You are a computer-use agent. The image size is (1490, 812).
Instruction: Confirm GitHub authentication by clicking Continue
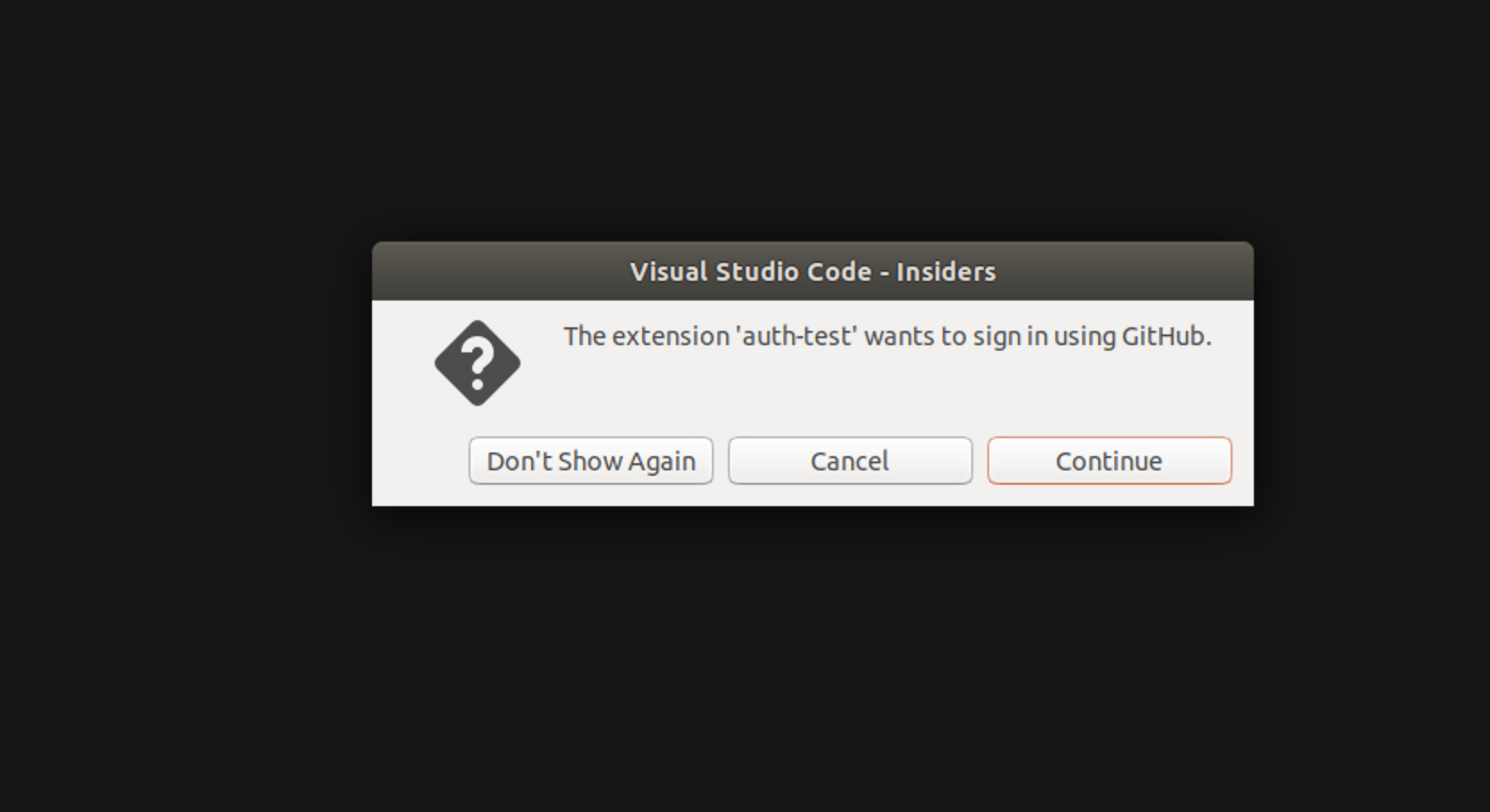[x=1109, y=461]
